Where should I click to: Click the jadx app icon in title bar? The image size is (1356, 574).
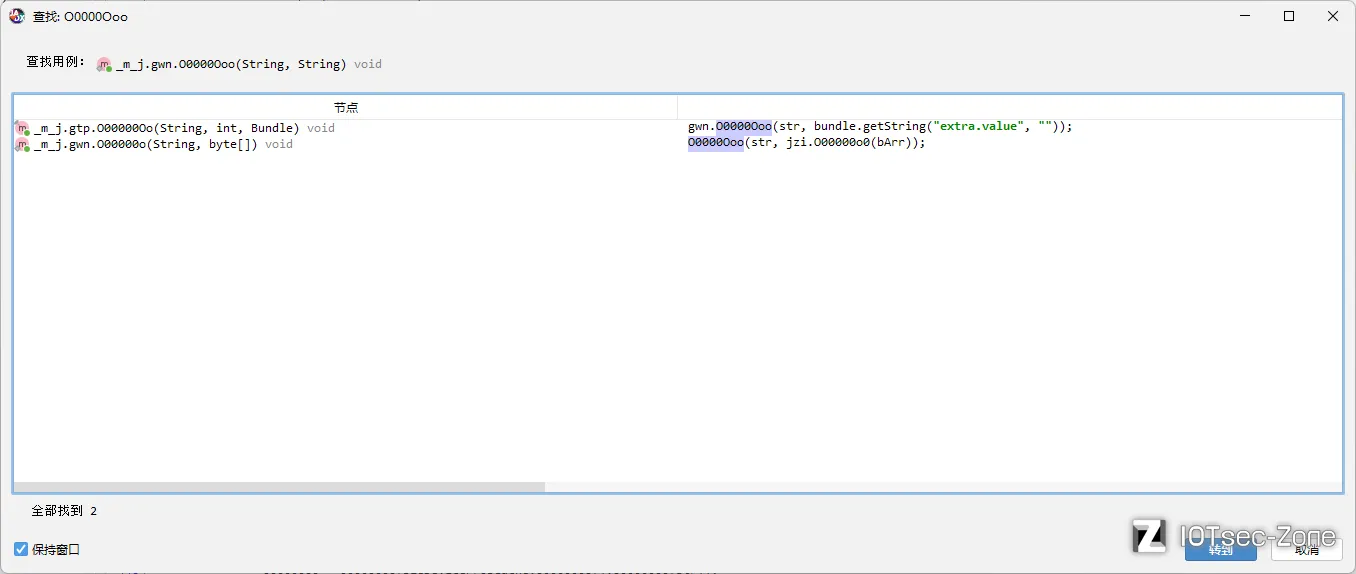[x=17, y=16]
